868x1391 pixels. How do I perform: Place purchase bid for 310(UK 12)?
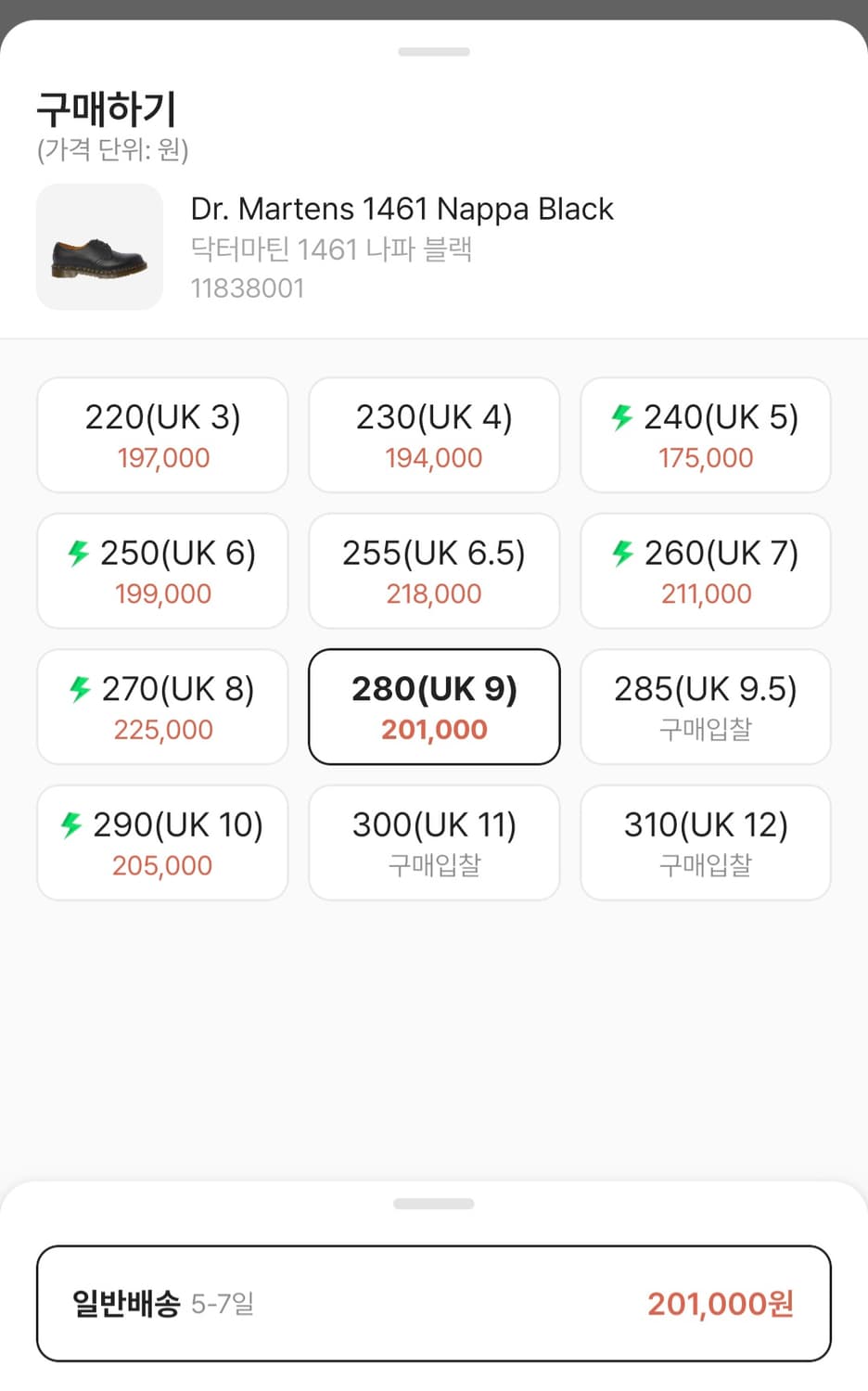[x=706, y=842]
